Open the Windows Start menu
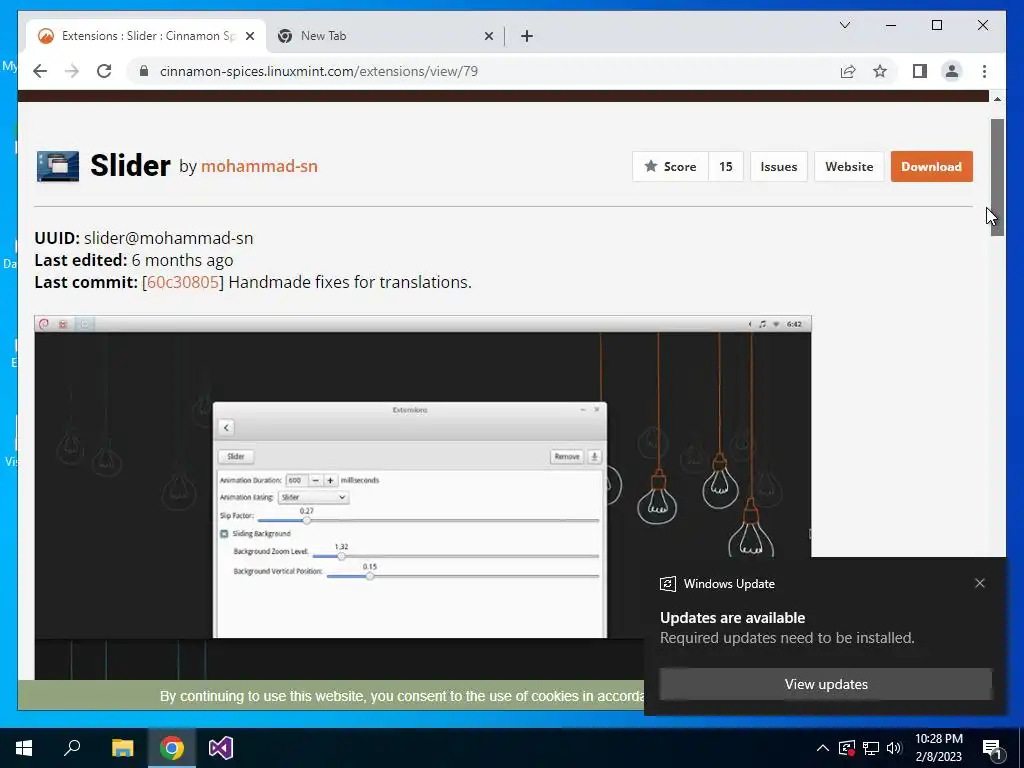 [24, 748]
